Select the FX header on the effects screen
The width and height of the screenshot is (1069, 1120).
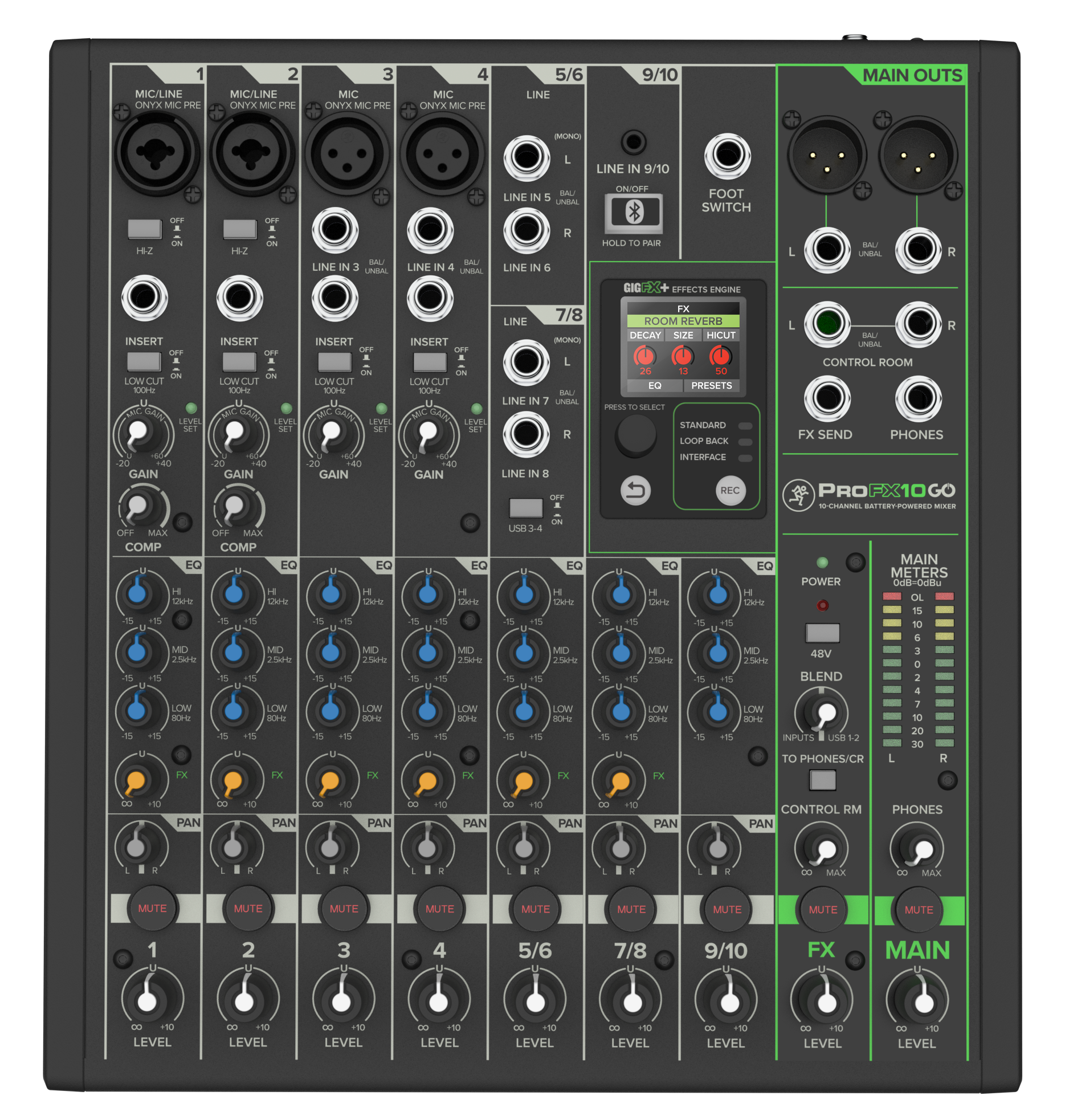[682, 308]
